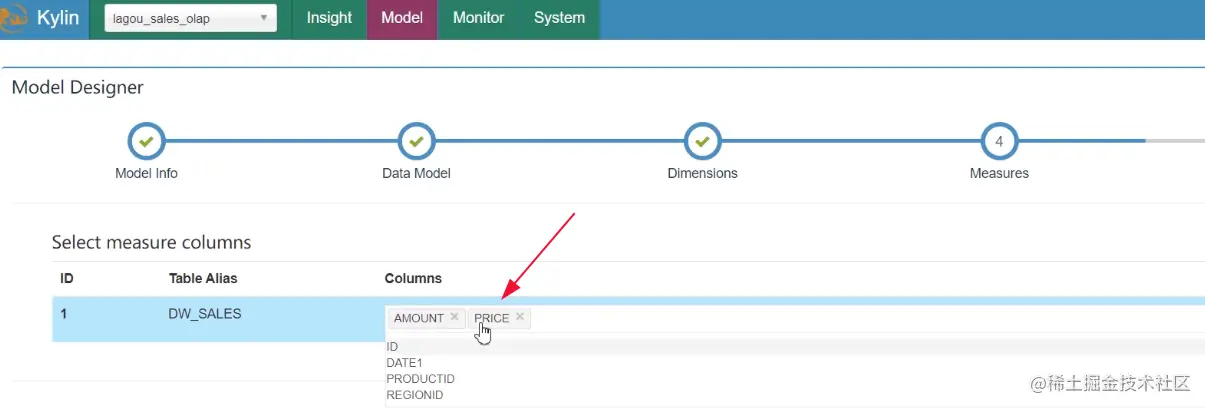The image size is (1205, 408).
Task: Open the Model tab
Action: tap(402, 18)
